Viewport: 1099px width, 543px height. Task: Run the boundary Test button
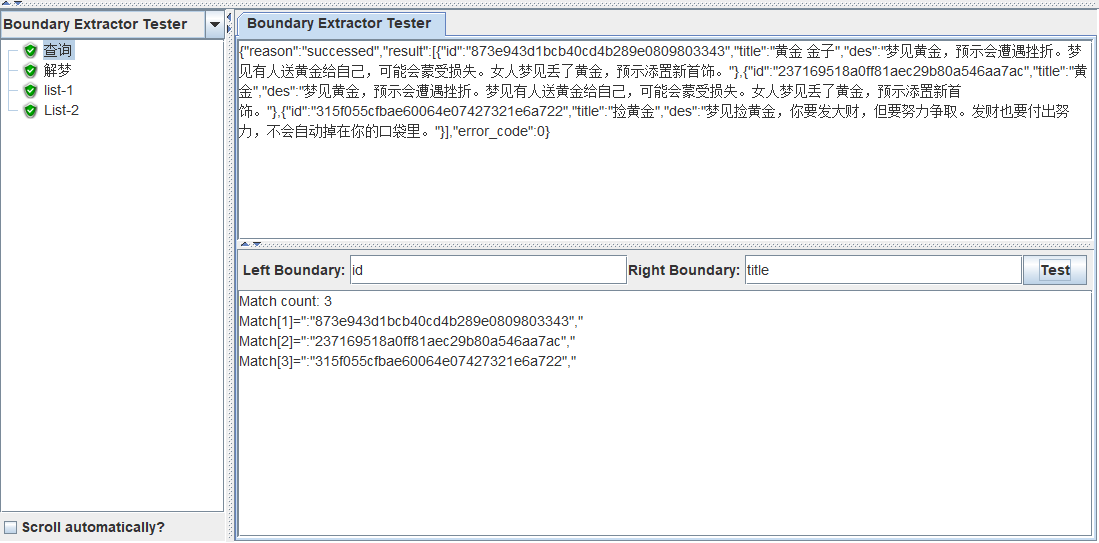pos(1055,270)
